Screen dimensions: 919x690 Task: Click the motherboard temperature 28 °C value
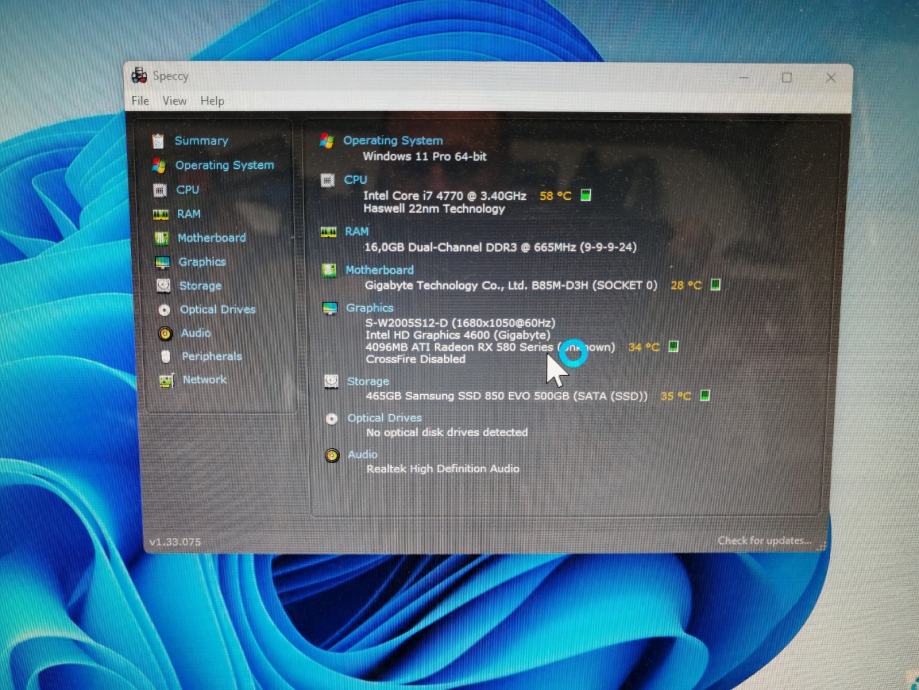686,285
